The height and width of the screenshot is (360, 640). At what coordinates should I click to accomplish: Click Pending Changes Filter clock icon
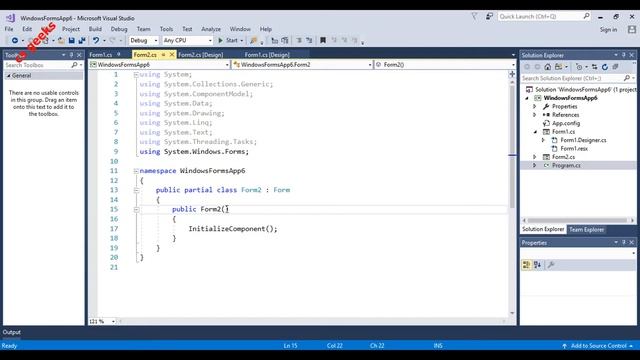tap(579, 67)
